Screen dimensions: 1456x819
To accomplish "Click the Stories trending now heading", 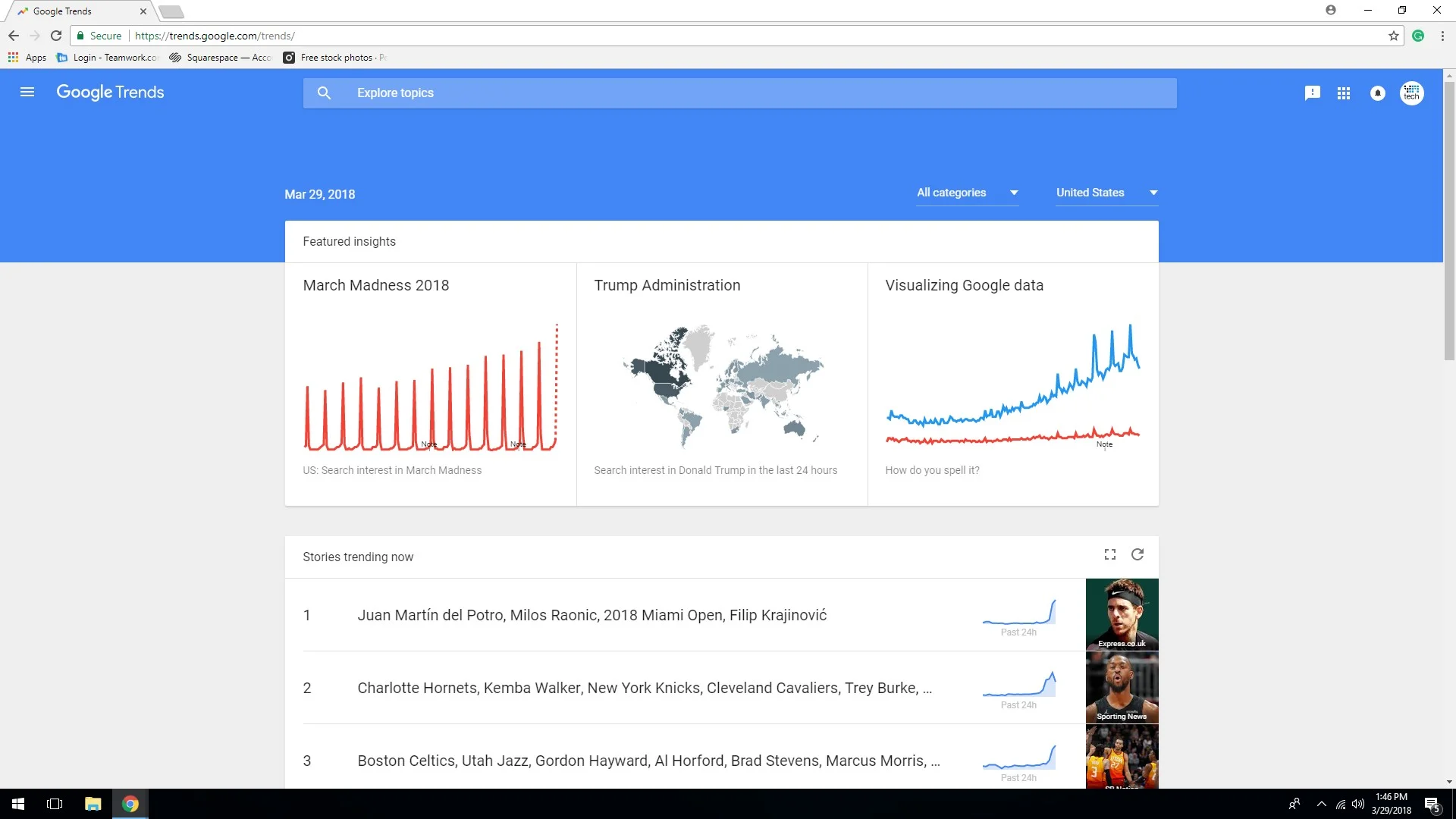I will point(358,557).
